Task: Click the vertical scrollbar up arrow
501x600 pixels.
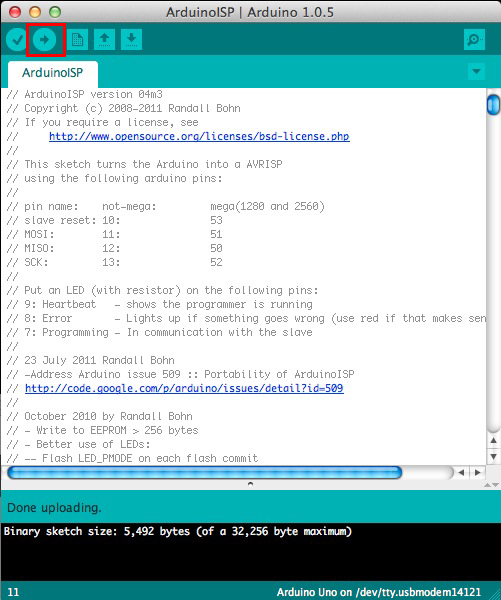Action: pyautogui.click(x=493, y=441)
